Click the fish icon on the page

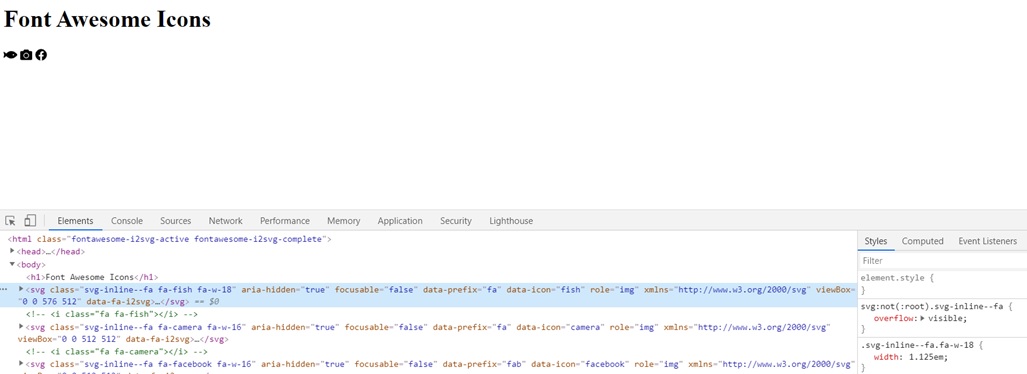(10, 55)
